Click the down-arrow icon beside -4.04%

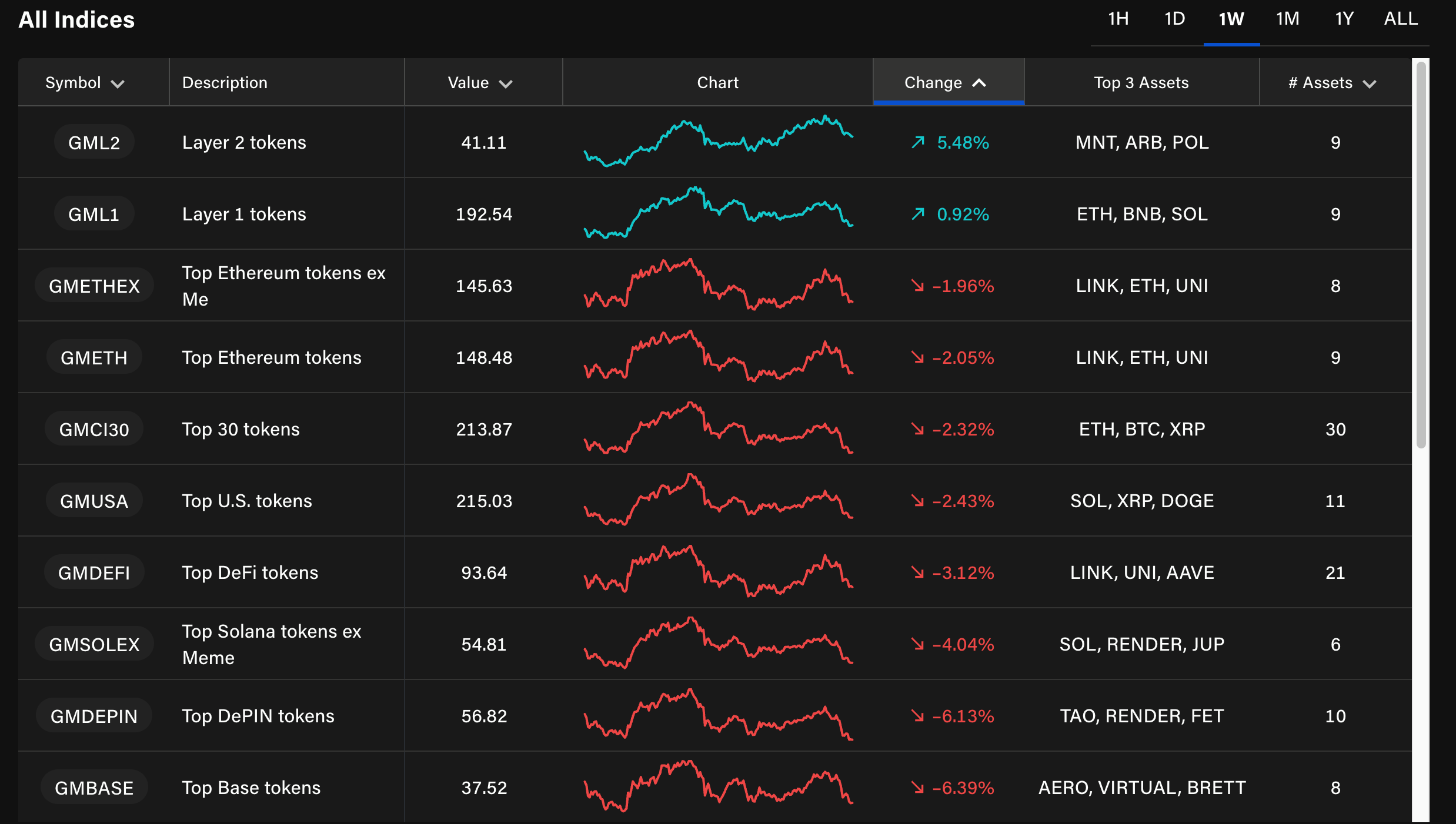(x=917, y=644)
